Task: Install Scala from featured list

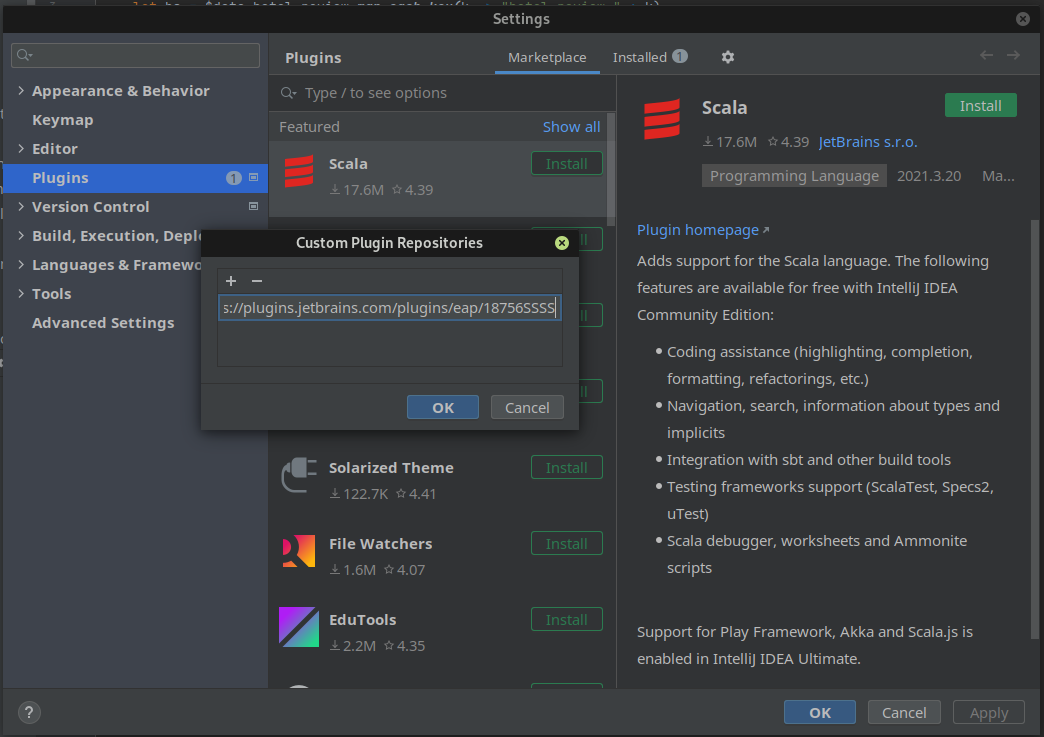Action: (567, 164)
